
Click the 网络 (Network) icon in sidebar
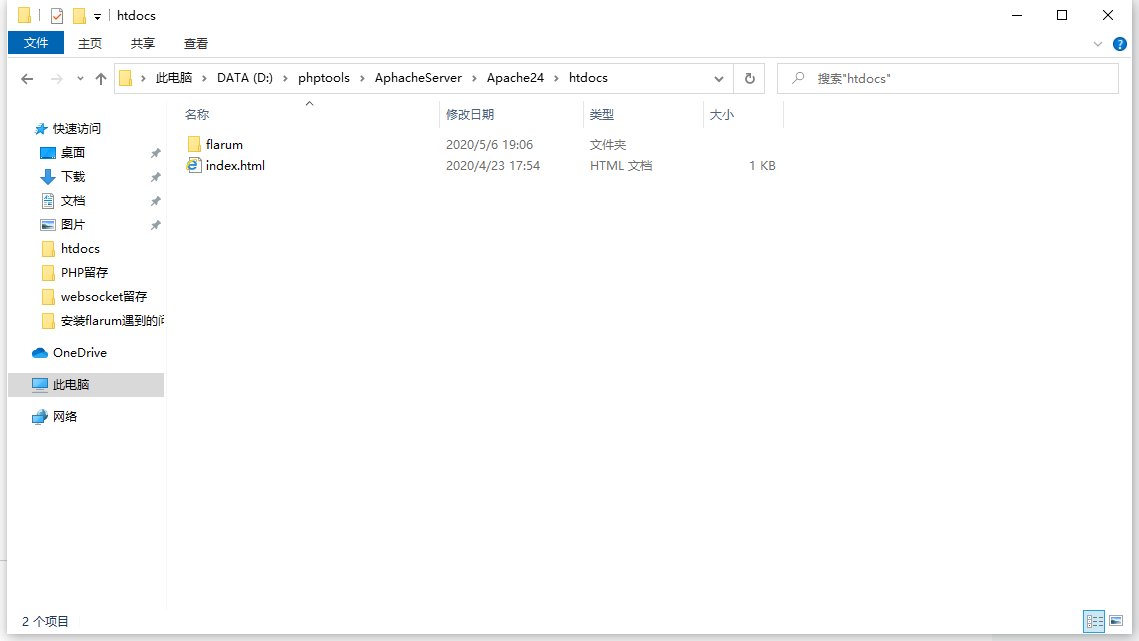coord(67,416)
